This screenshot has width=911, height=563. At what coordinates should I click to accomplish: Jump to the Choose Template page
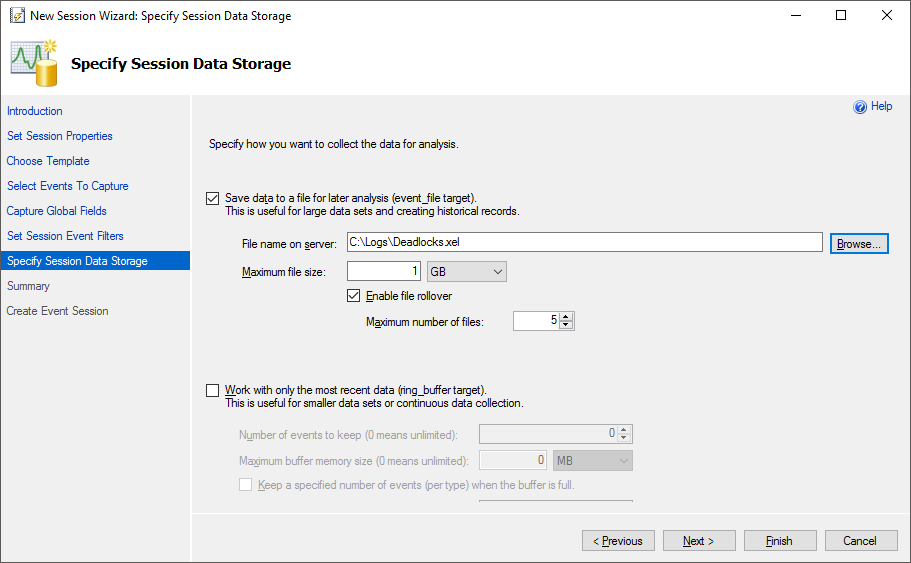coord(48,161)
